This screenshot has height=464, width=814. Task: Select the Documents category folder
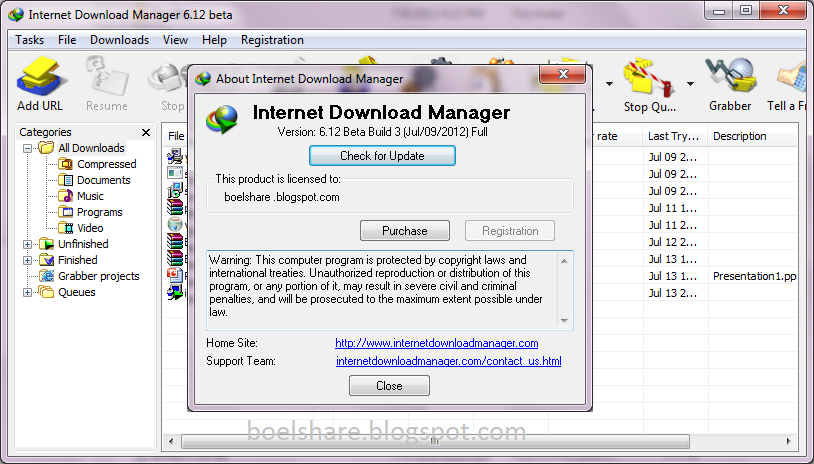click(94, 180)
